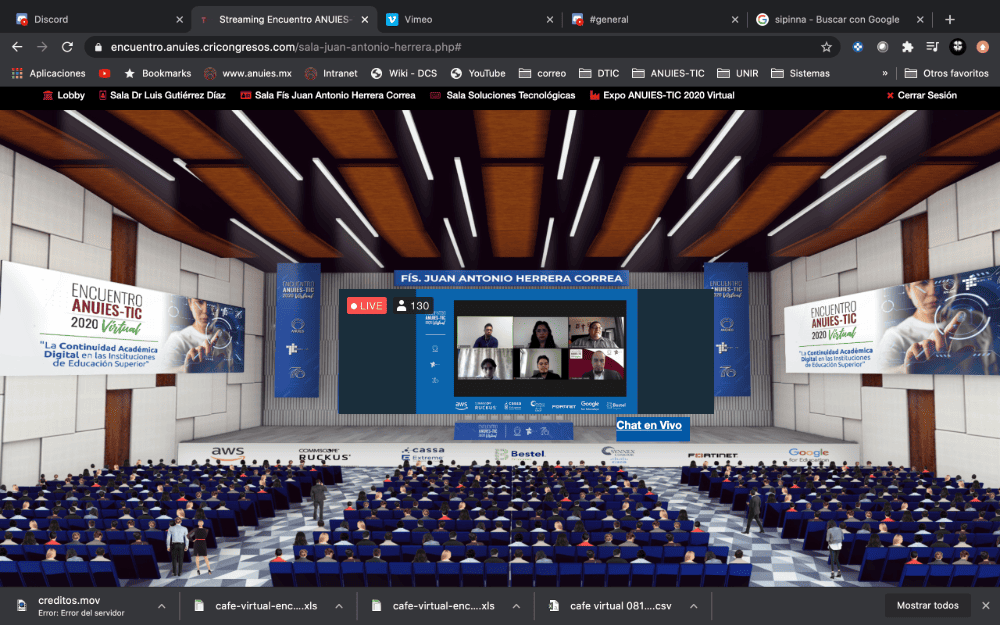
Task: Open the Chat en Vivo link
Action: [x=649, y=425]
